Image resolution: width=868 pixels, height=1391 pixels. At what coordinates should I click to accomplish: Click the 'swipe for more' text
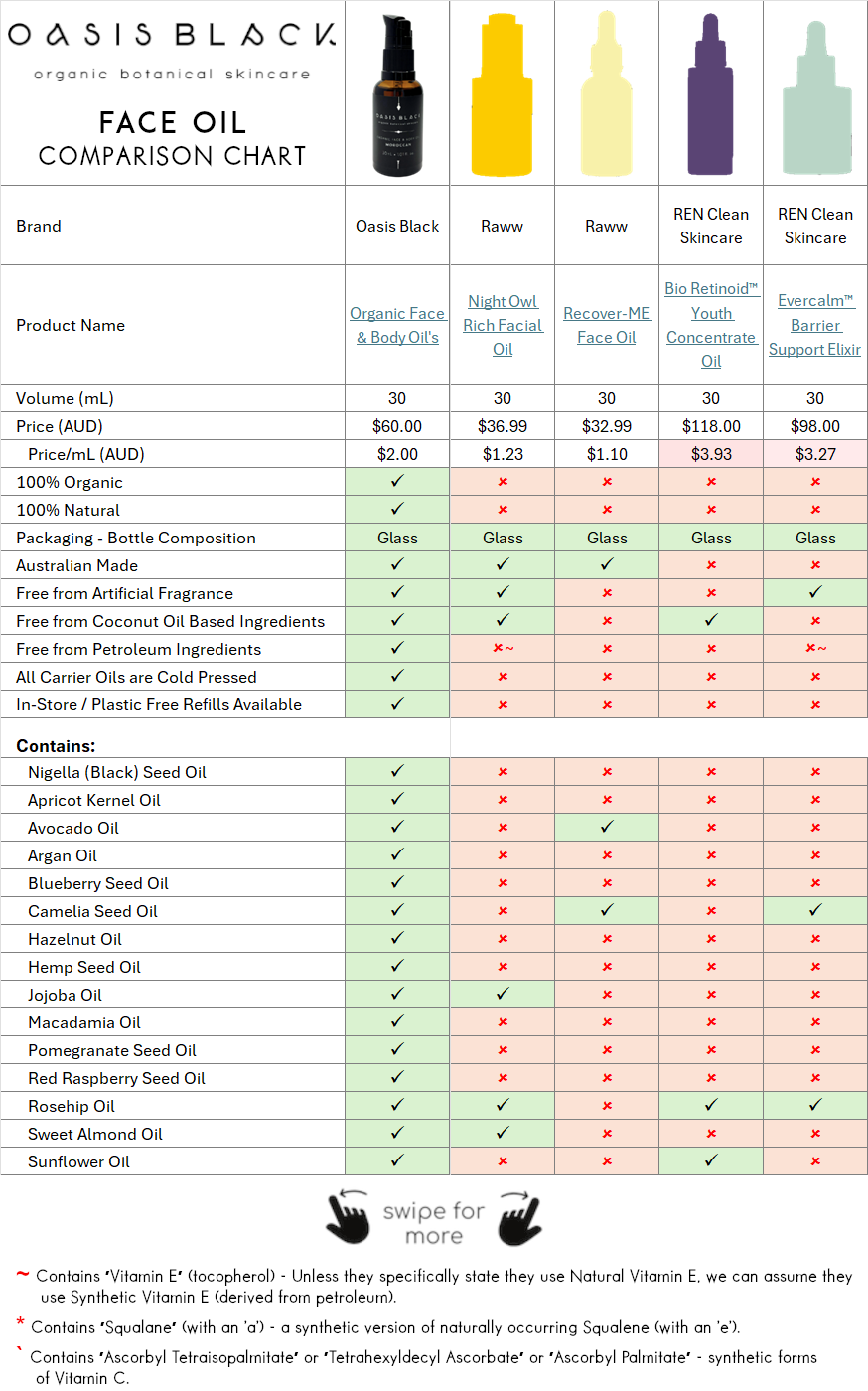click(434, 1223)
